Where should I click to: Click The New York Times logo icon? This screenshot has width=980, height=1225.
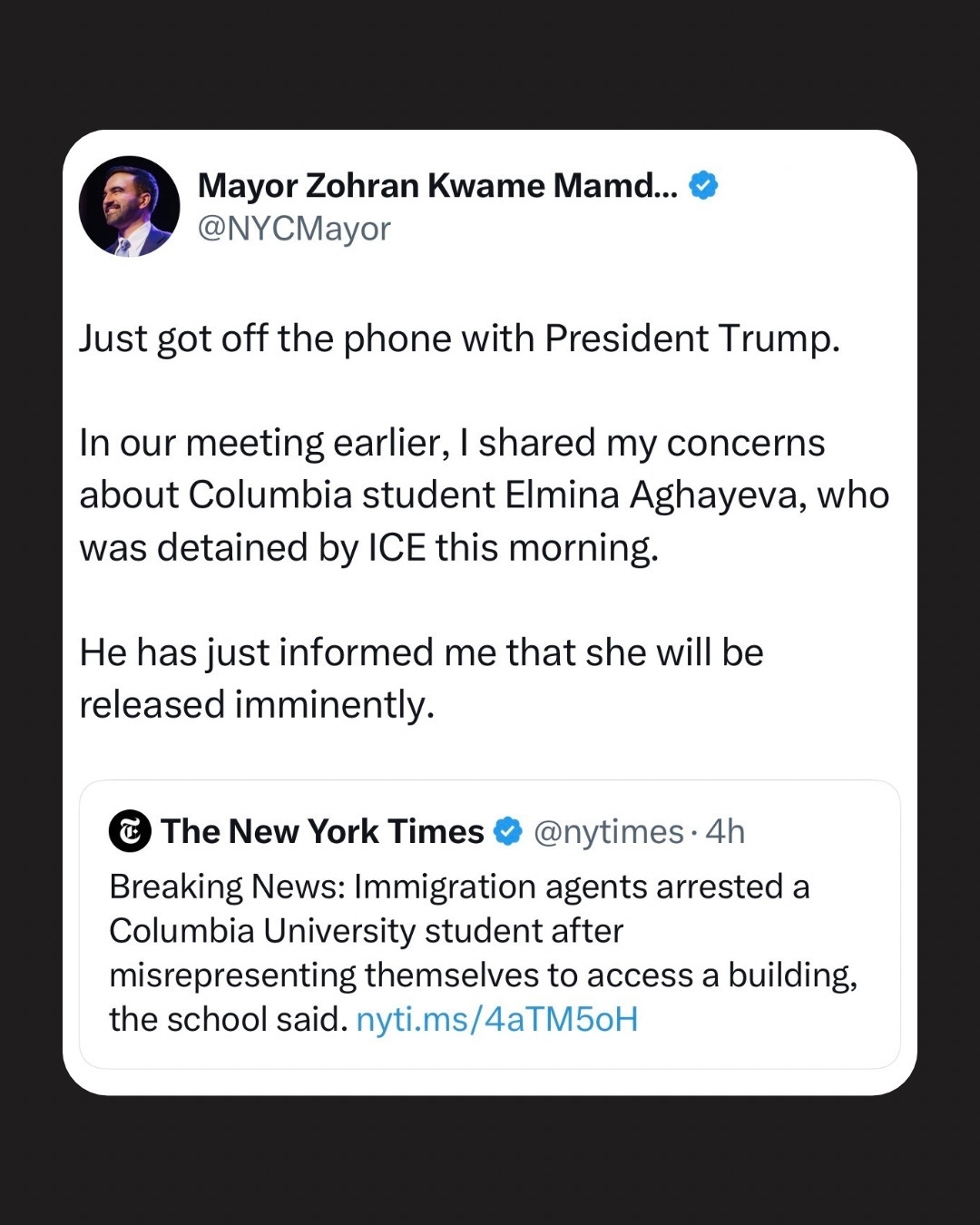(x=130, y=831)
